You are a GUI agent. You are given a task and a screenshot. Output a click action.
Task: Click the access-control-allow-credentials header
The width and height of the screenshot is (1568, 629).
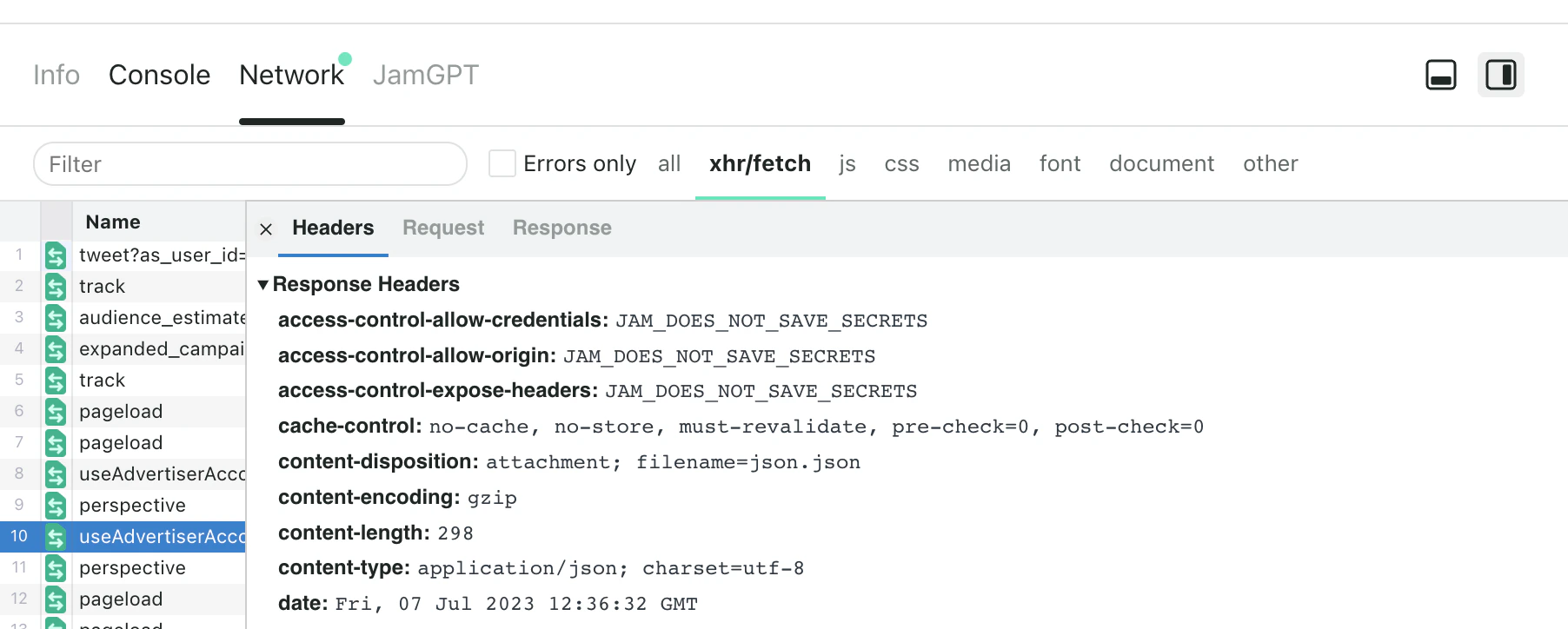(602, 321)
